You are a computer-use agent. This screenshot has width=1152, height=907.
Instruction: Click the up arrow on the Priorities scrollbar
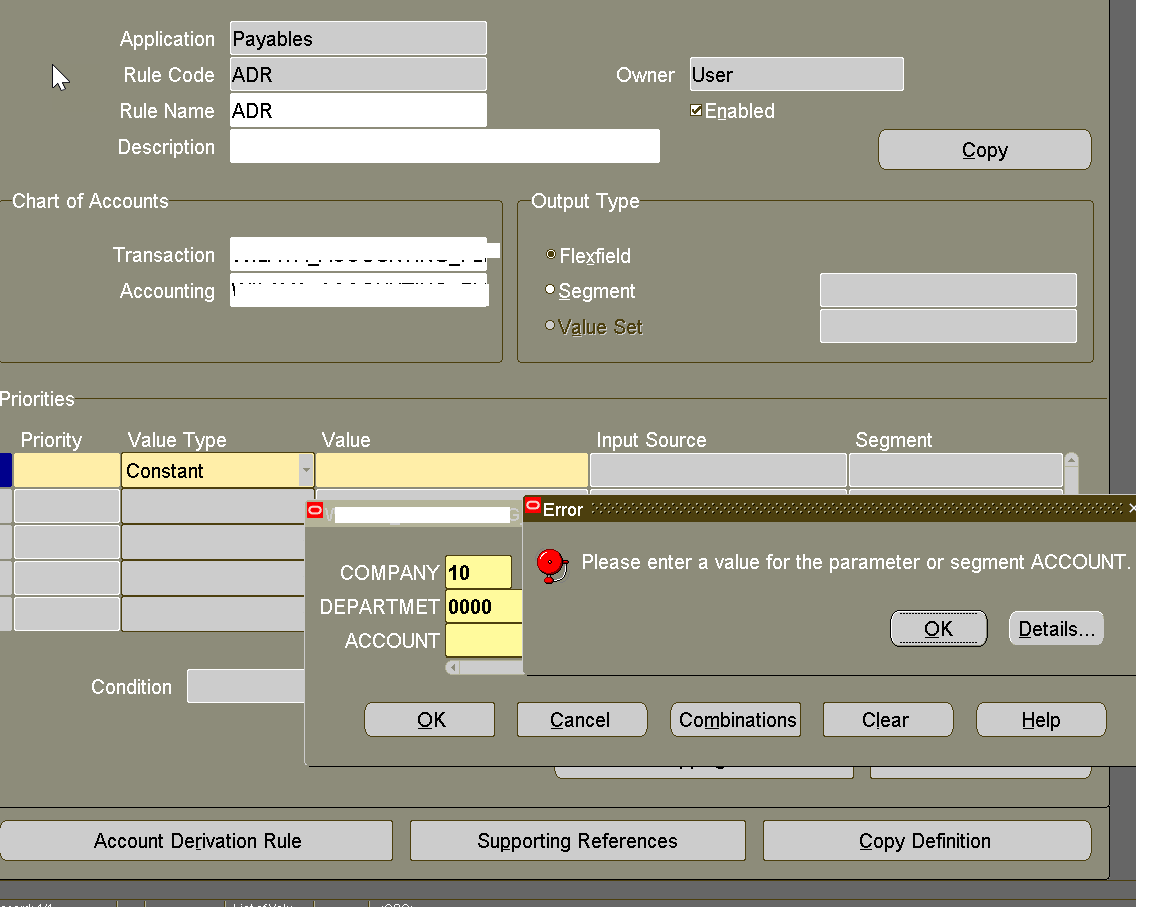point(1071,459)
